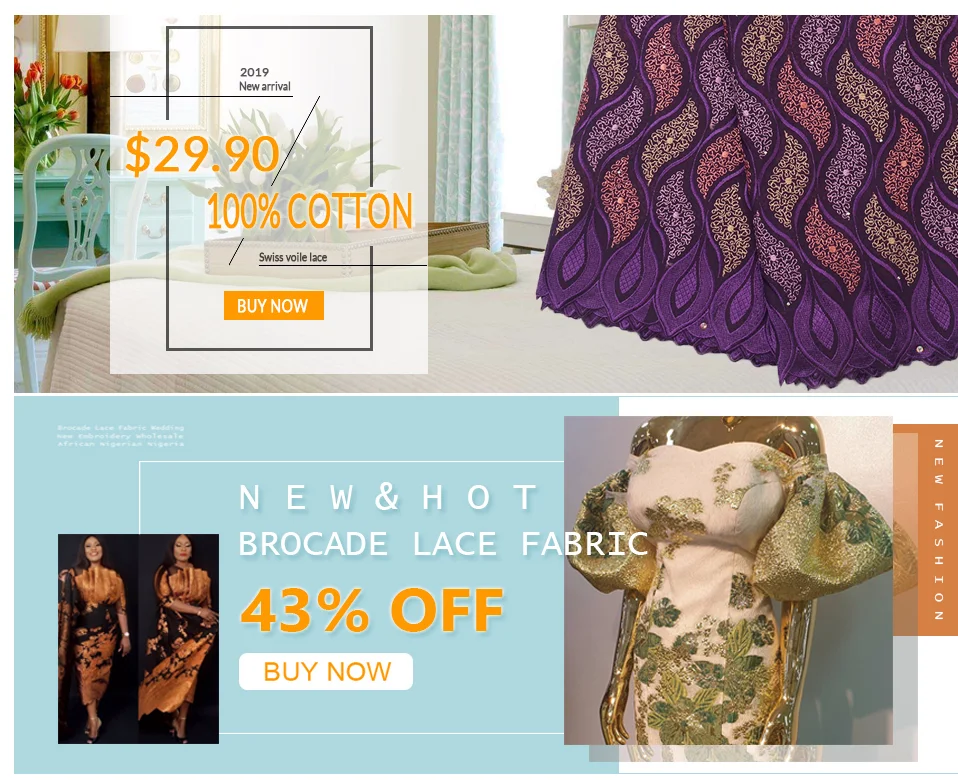
Task: Click the 2019 New arrival label
Action: 265,79
